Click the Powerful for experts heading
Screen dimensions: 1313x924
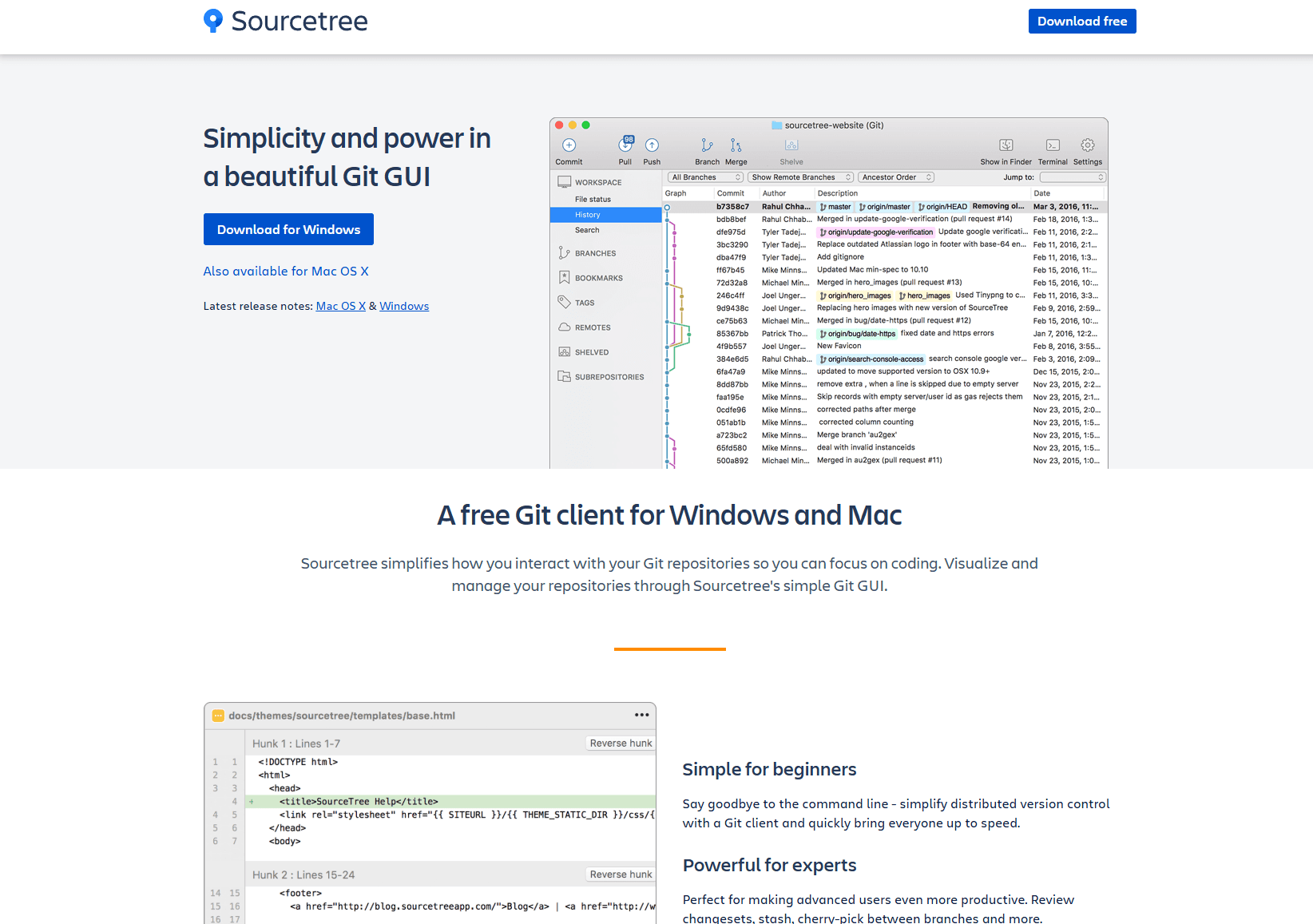769,865
